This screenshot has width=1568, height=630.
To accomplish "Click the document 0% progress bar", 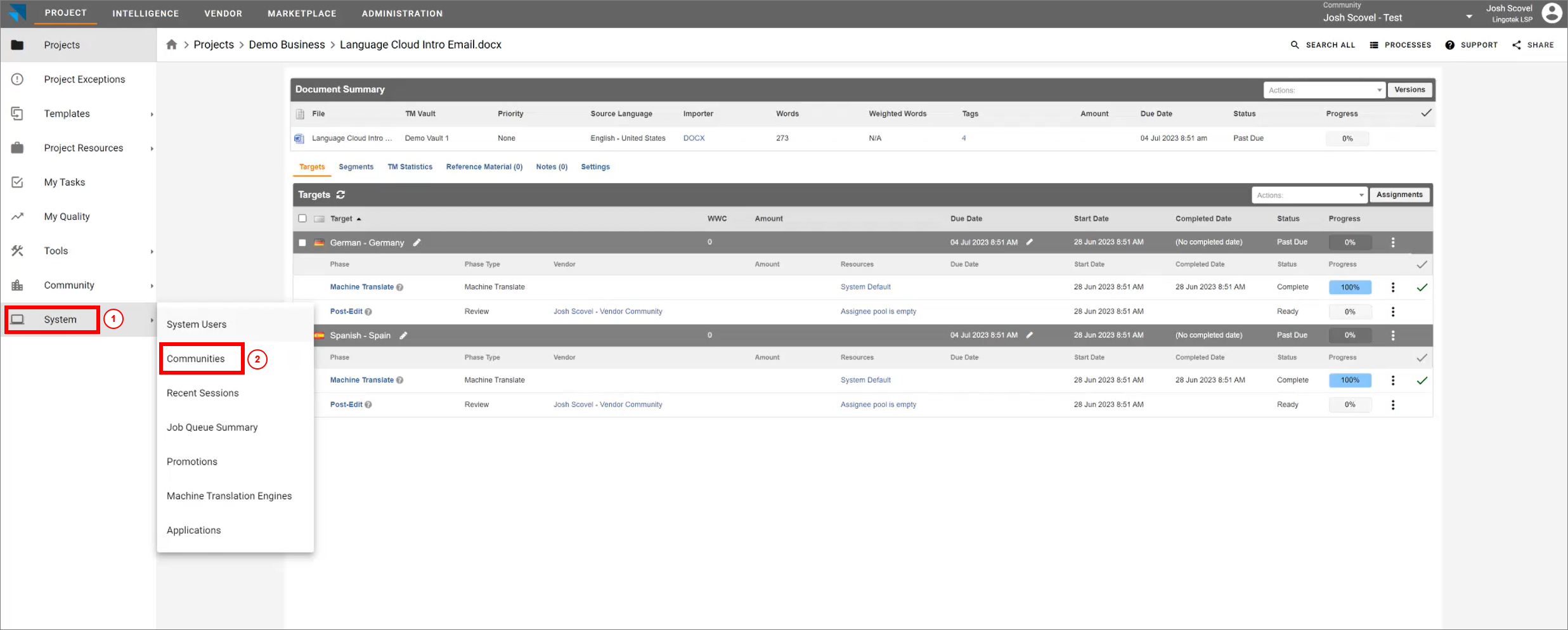I will [1347, 138].
